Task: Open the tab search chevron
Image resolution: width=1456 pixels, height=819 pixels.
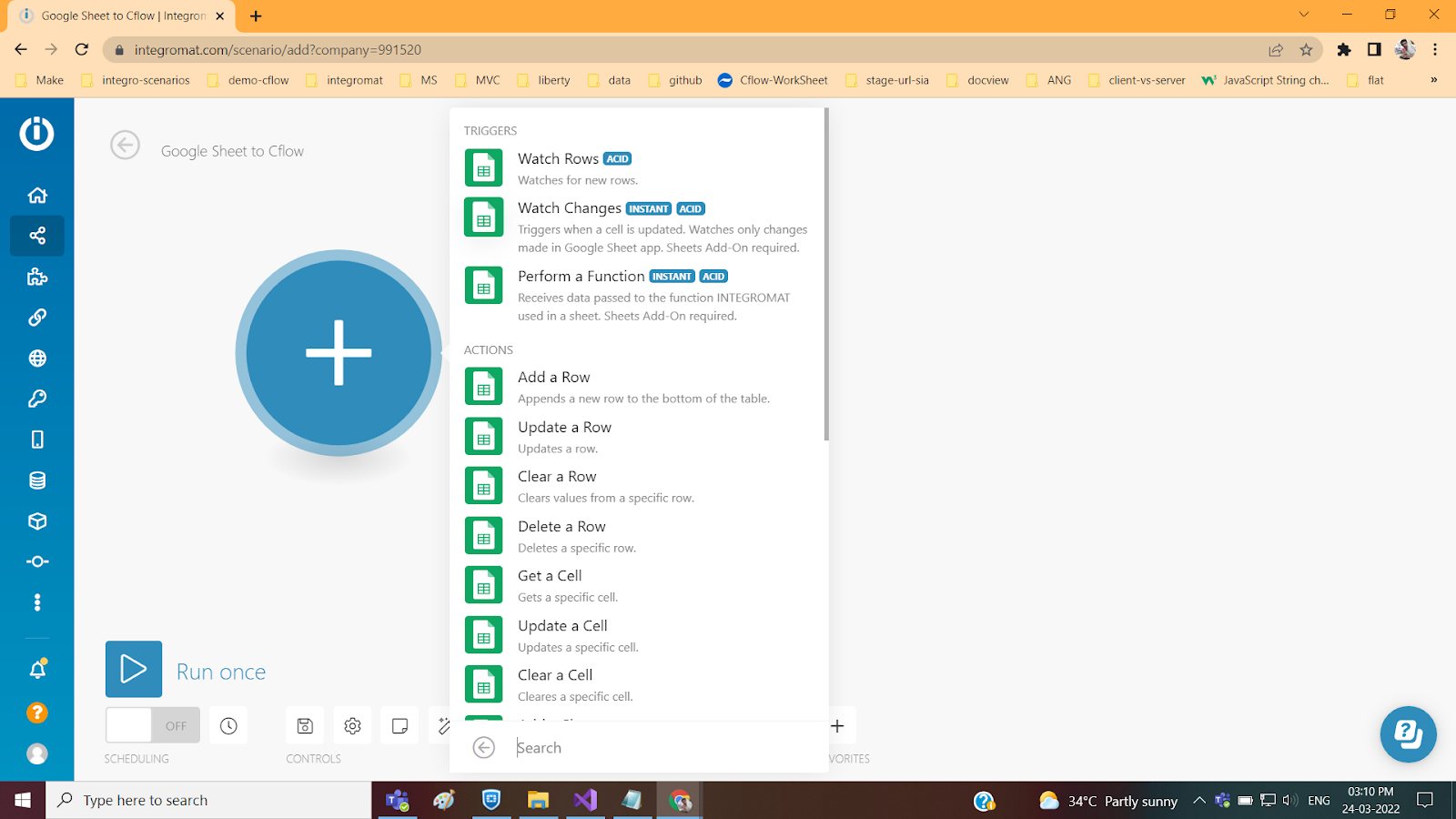Action: tap(1304, 15)
